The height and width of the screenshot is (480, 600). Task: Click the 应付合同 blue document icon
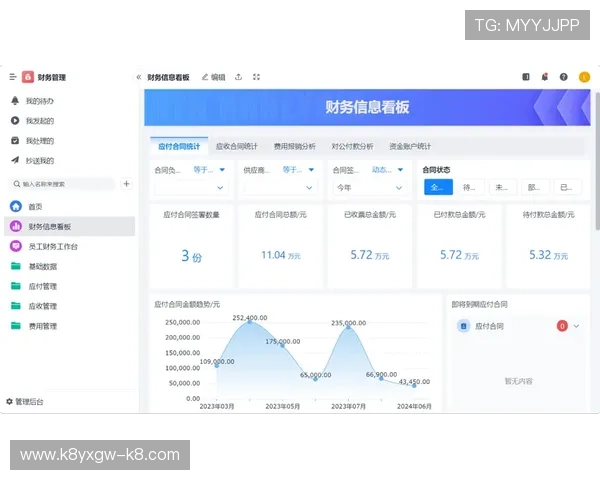[x=463, y=326]
